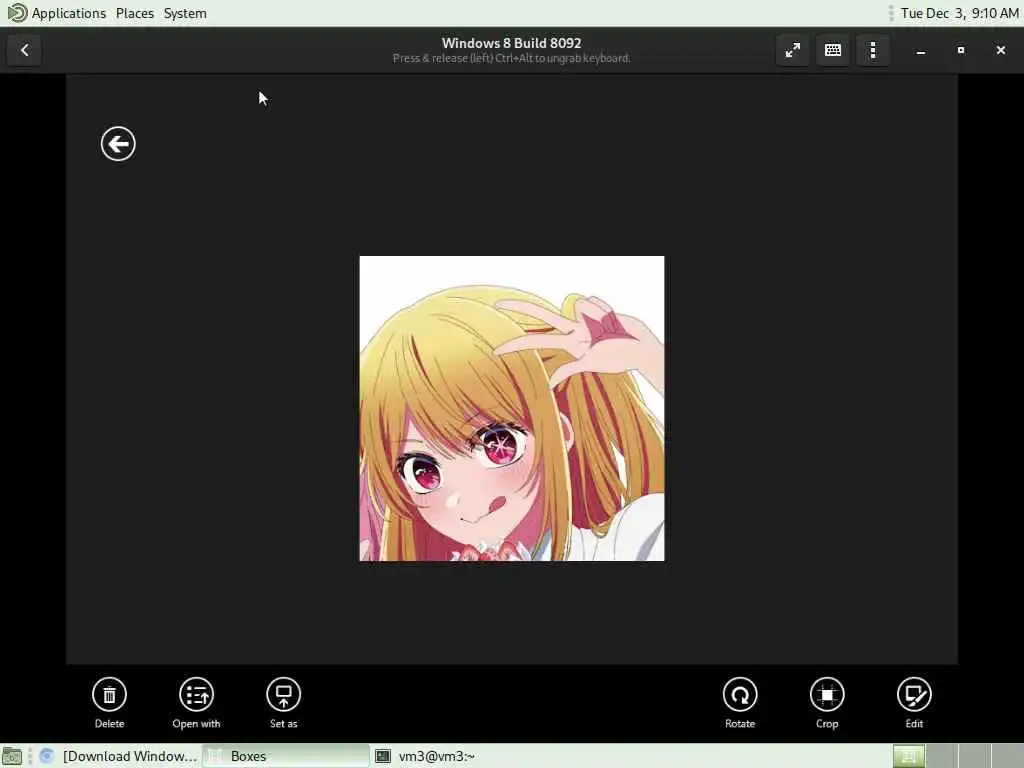Minimize the Boxes window

click(921, 50)
